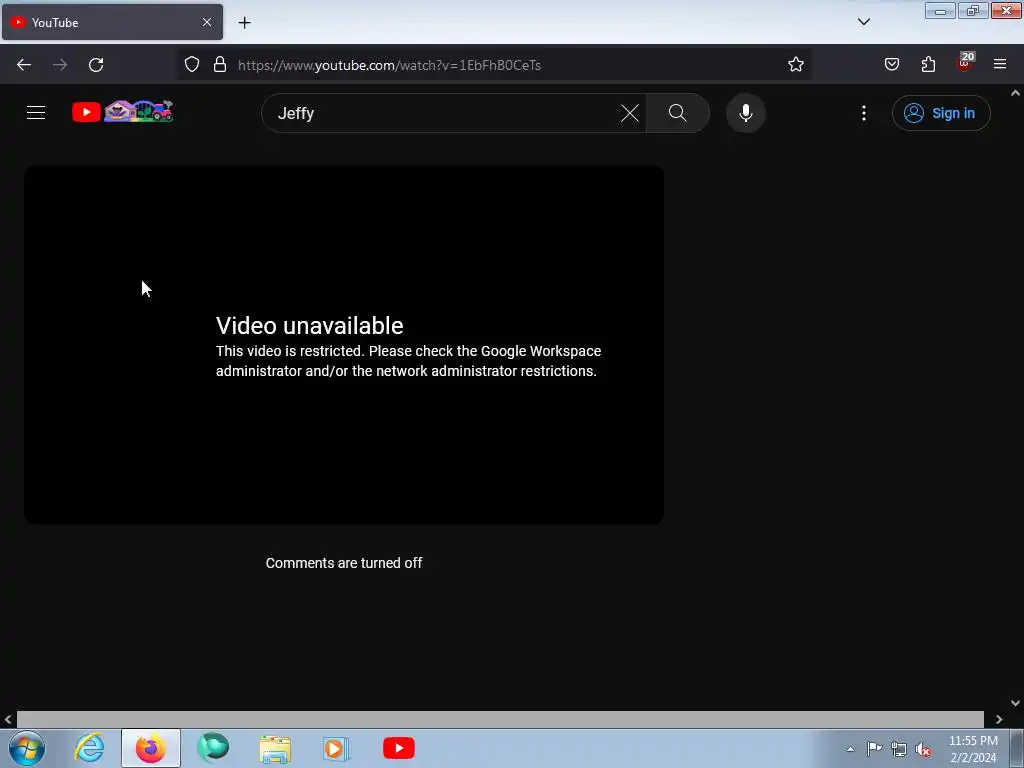Show hidden system tray icons

tap(850, 749)
